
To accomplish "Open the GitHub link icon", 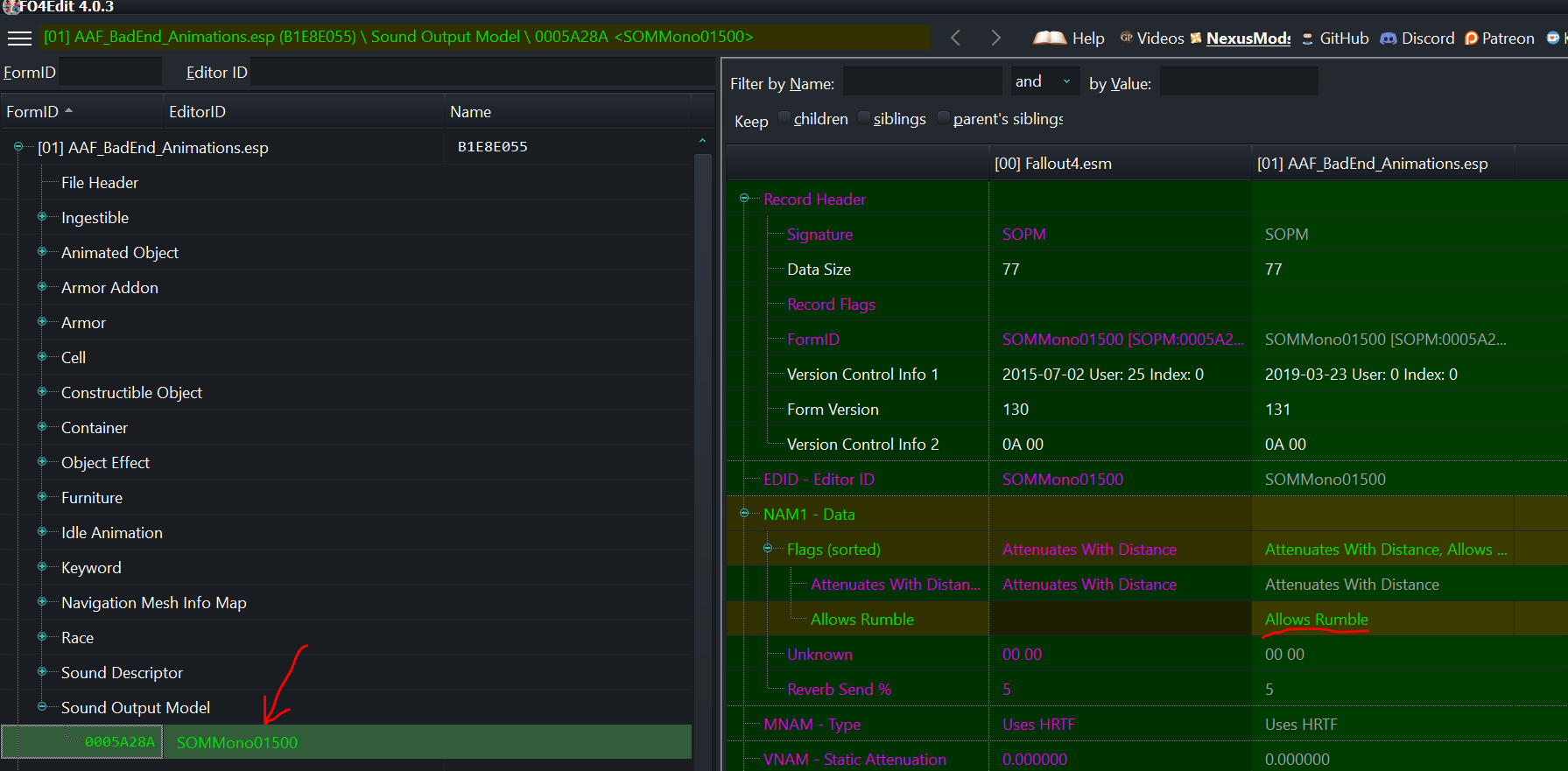I will pos(1308,39).
